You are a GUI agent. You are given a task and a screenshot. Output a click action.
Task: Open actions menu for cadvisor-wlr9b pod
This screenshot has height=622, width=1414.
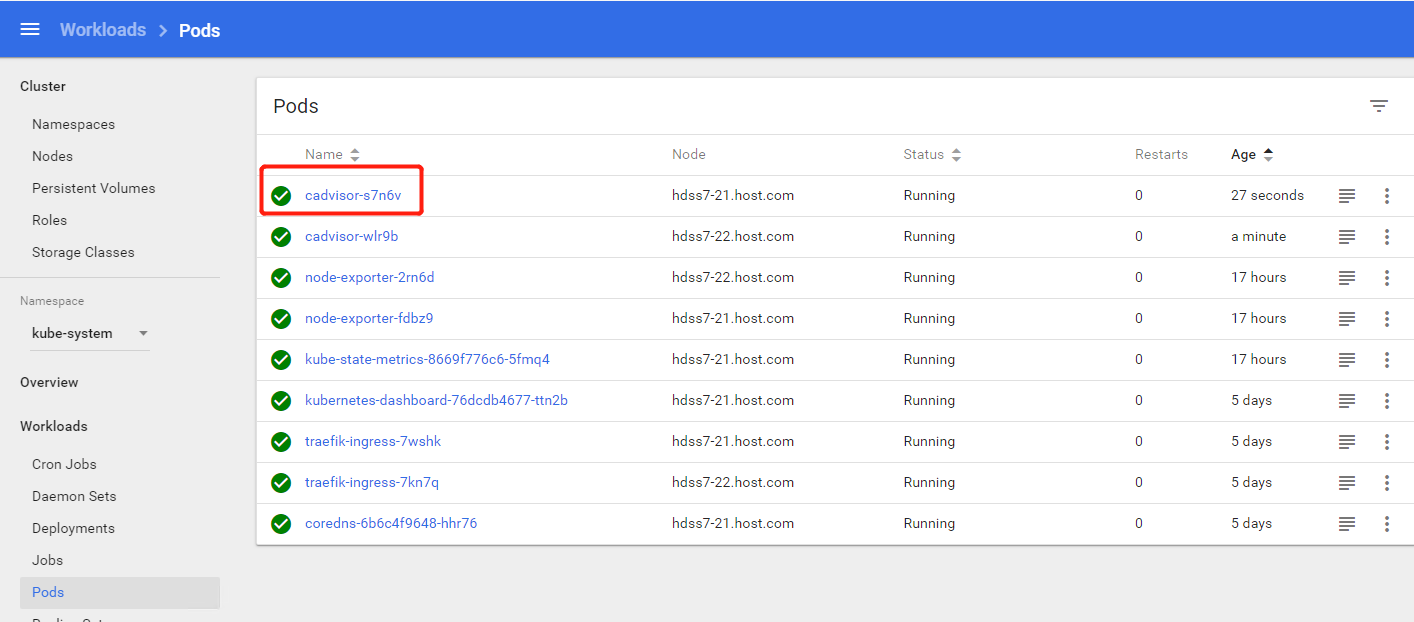1386,237
